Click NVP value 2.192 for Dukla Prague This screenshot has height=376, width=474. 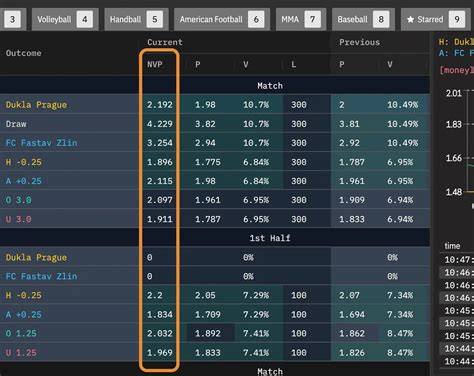pos(160,105)
